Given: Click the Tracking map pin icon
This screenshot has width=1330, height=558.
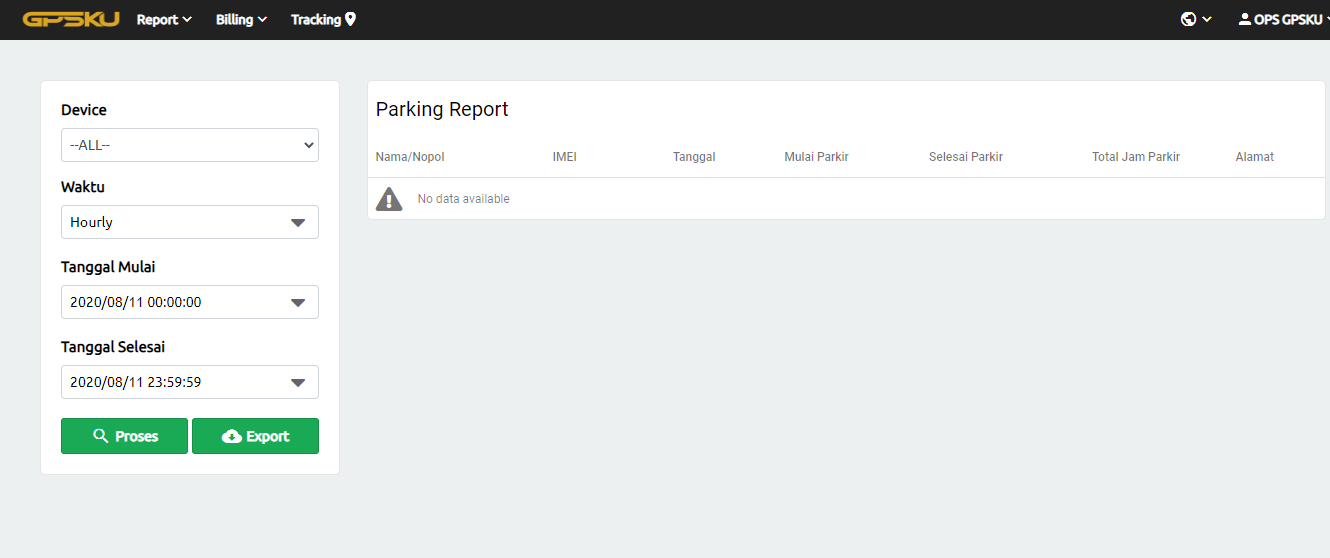Looking at the screenshot, I should click(x=350, y=19).
